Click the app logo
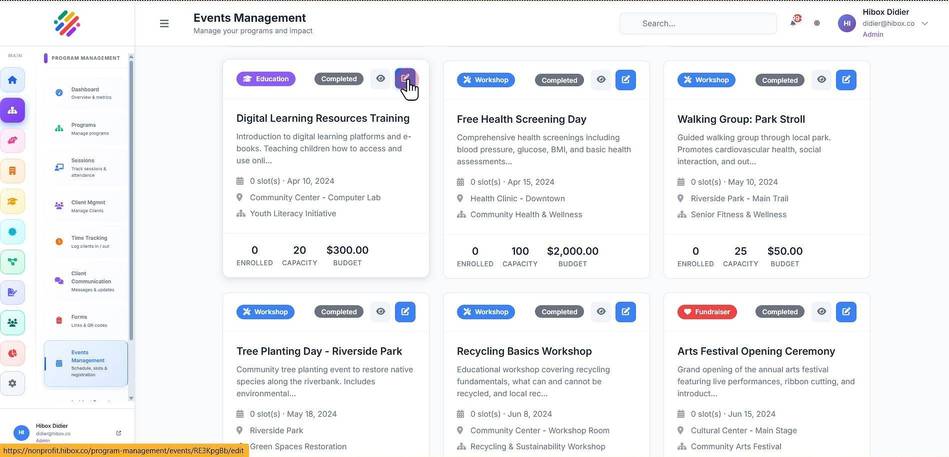 67,23
